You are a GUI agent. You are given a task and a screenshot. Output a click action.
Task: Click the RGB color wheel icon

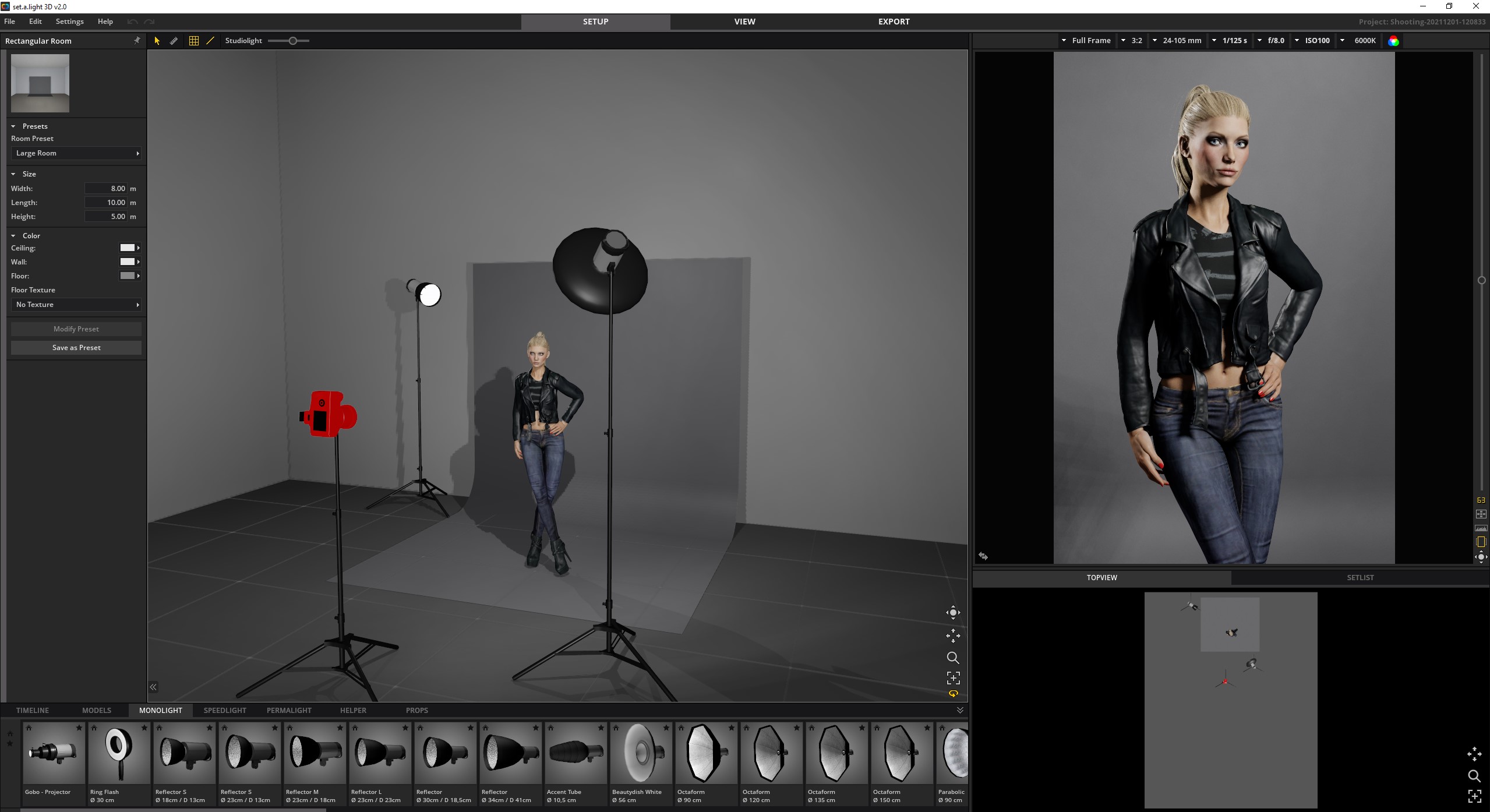(x=1393, y=41)
